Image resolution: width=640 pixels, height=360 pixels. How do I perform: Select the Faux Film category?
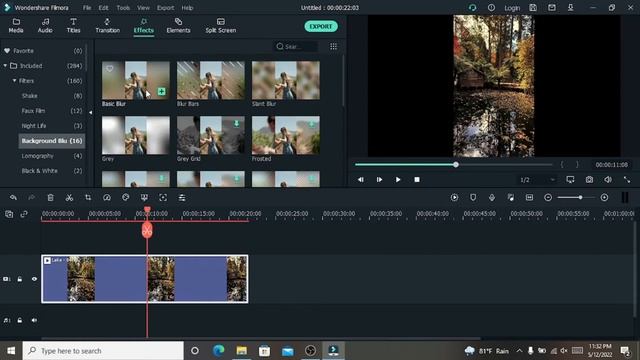33,111
